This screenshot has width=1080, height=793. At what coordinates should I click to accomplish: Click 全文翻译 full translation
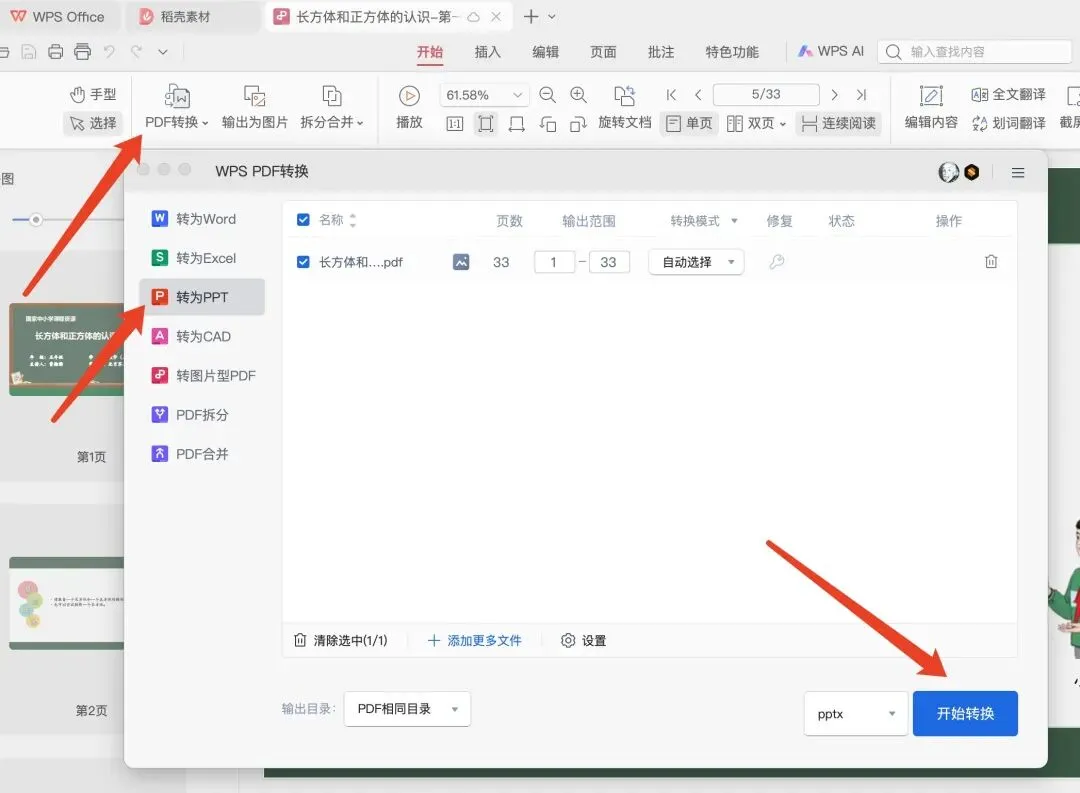1008,94
